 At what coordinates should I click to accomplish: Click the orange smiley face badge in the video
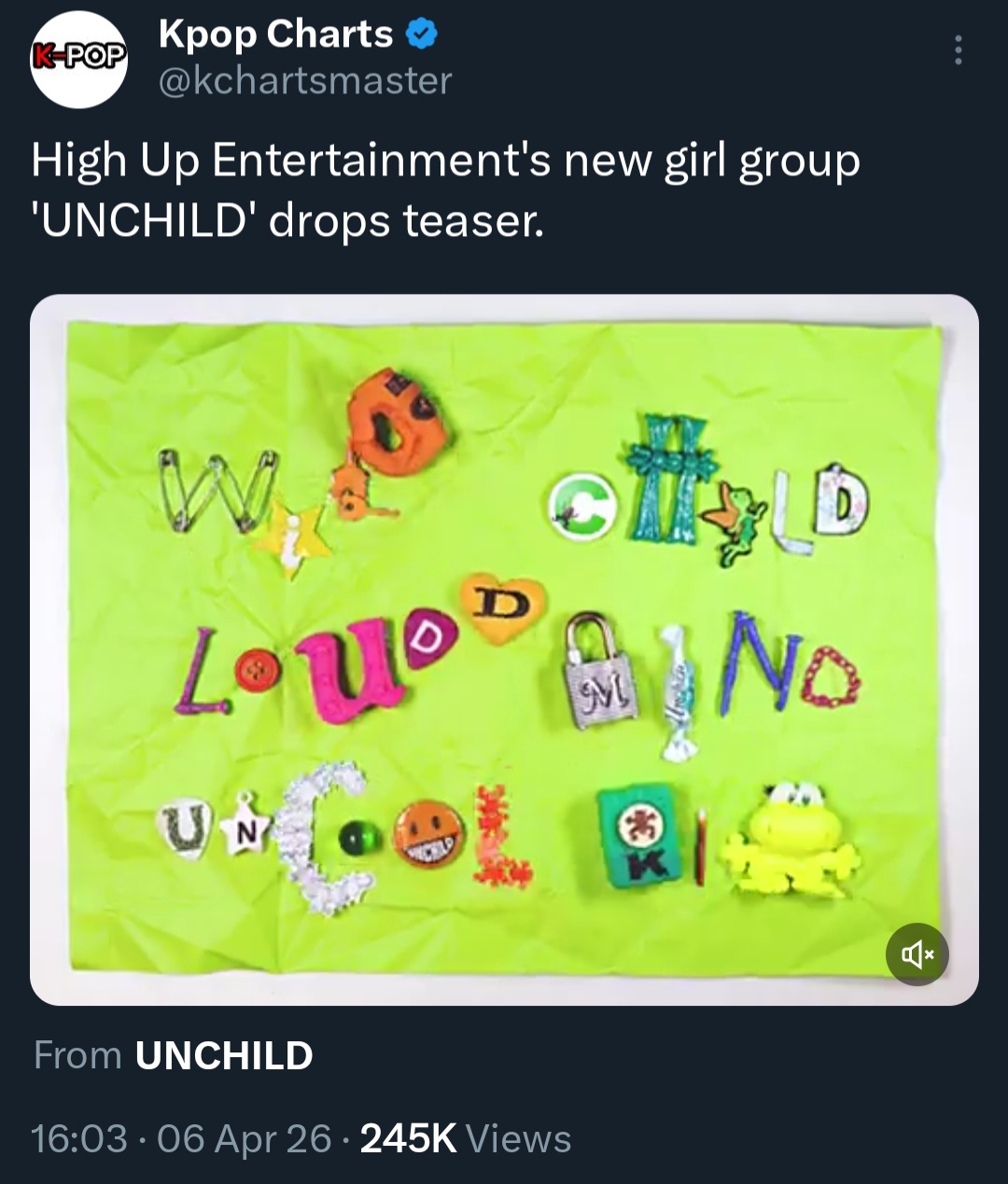pyautogui.click(x=429, y=834)
